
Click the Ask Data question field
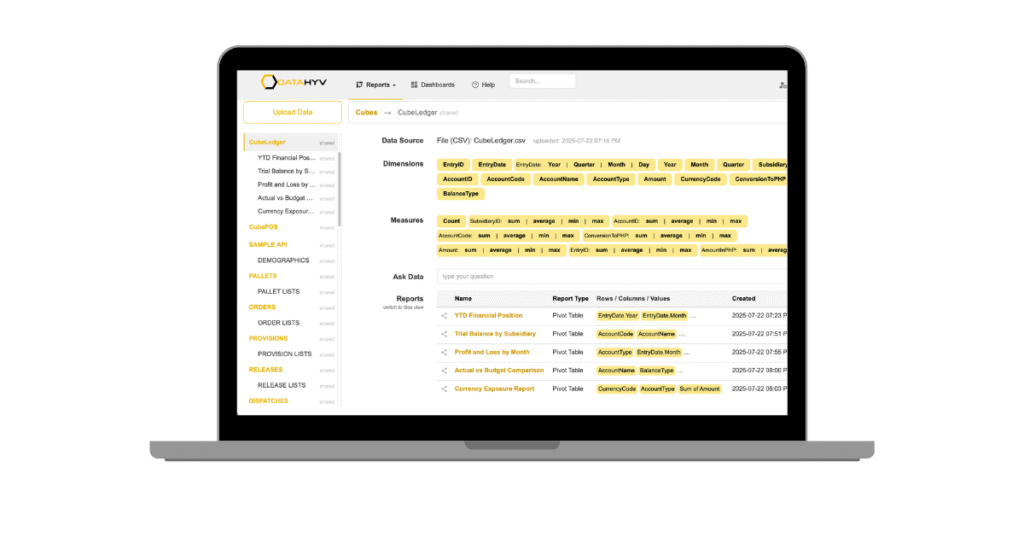[x=610, y=276]
